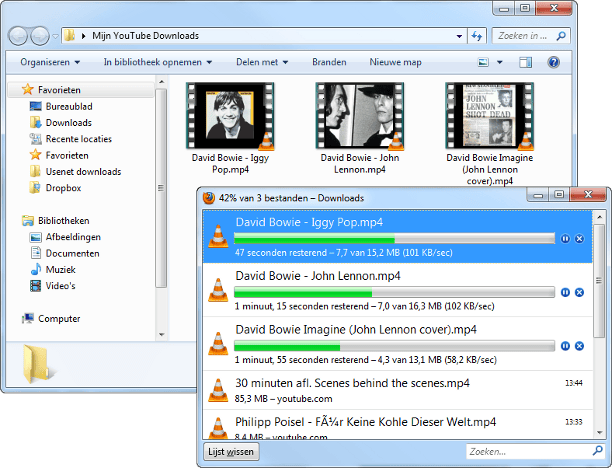Click the search magnifier in Explorer
Viewport: 612px width, 468px height.
[x=561, y=36]
